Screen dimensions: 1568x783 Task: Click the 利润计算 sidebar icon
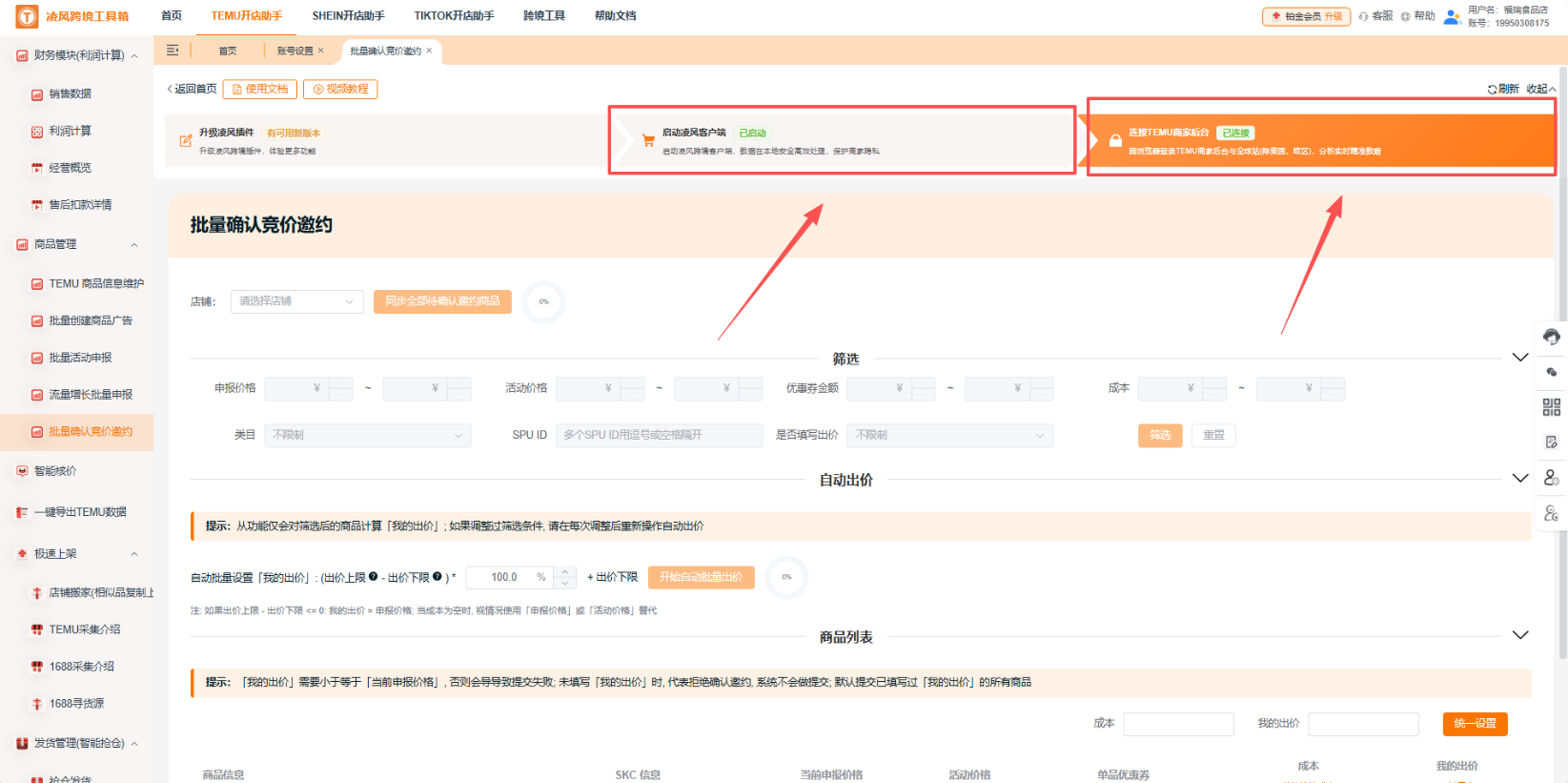coord(37,132)
